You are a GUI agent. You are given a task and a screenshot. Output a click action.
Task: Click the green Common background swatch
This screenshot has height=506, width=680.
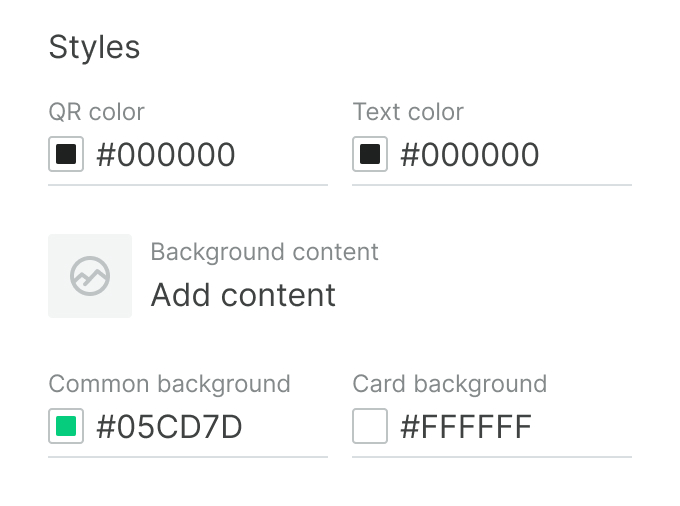click(66, 427)
